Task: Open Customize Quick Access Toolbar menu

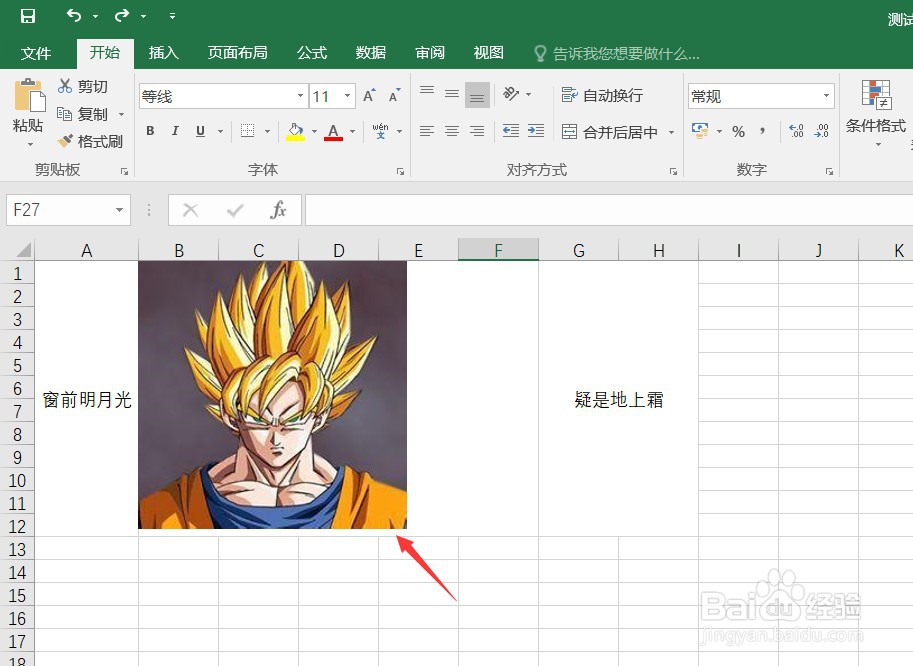Action: tap(172, 16)
